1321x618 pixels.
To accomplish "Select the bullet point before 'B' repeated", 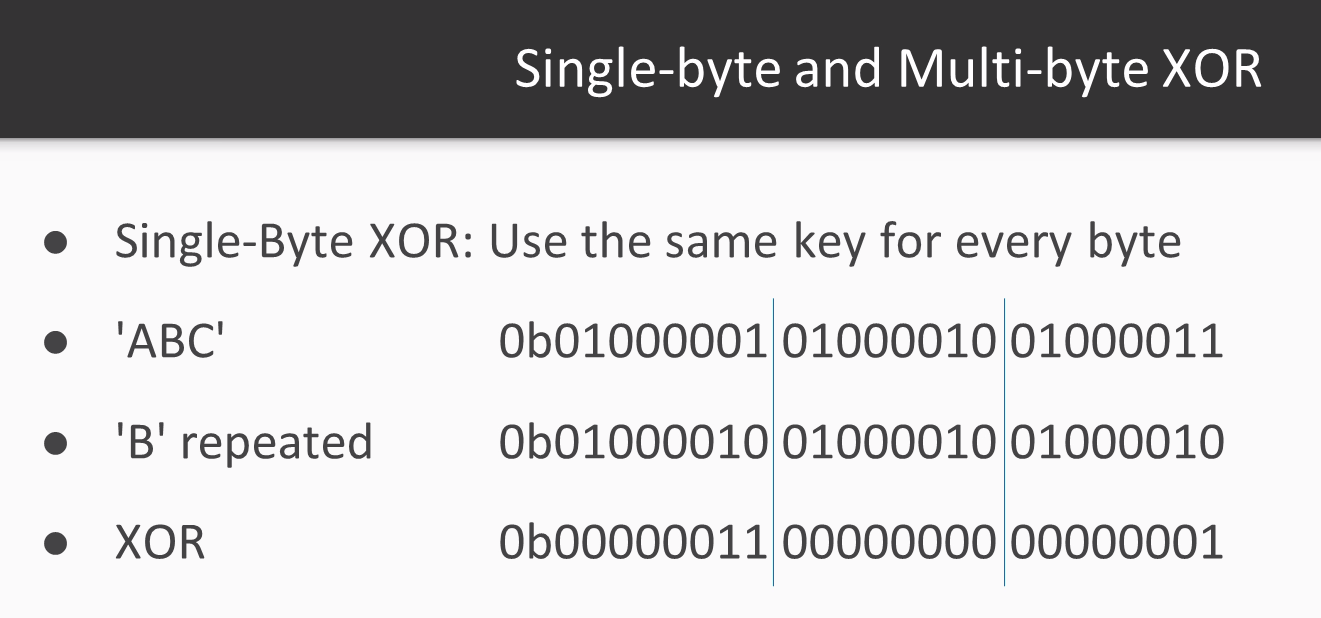I will tap(56, 444).
